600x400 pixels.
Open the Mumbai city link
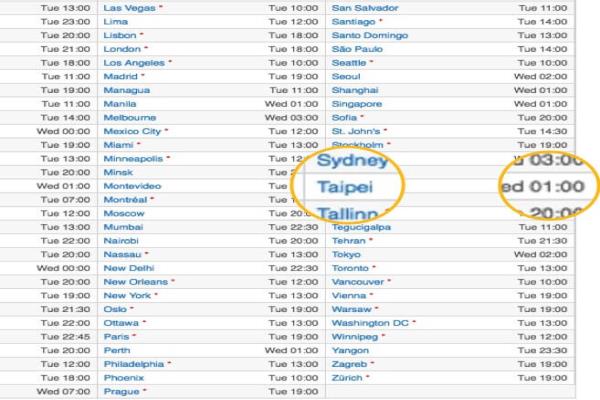124,227
